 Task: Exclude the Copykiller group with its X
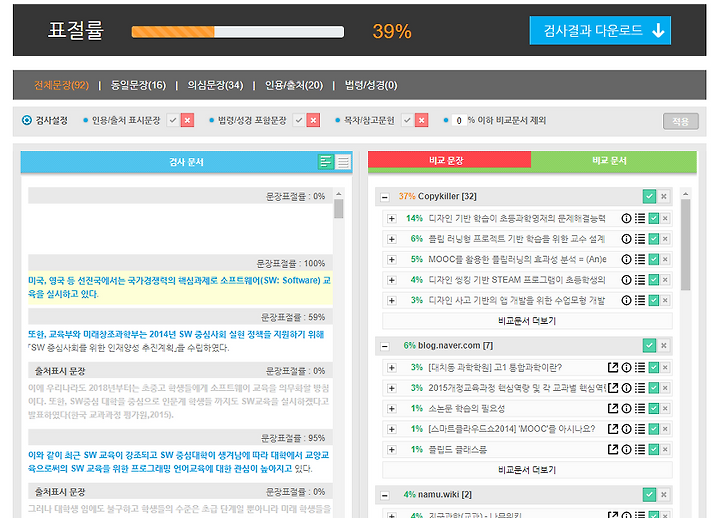click(664, 197)
